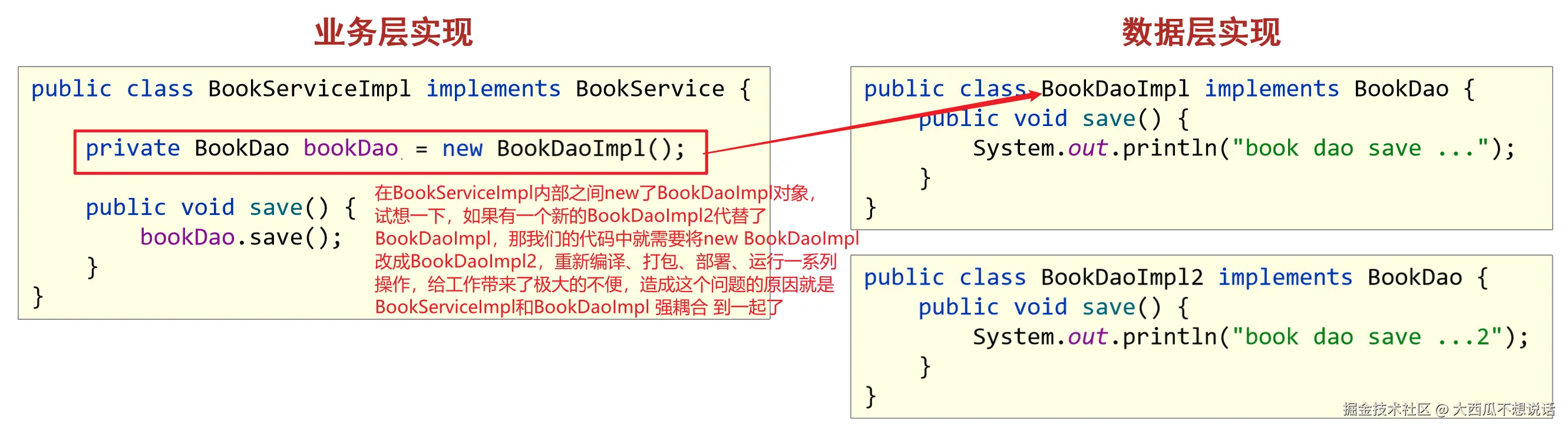Click the "bookDao.save();" code line
The width and height of the screenshot is (1568, 430).
(x=241, y=238)
